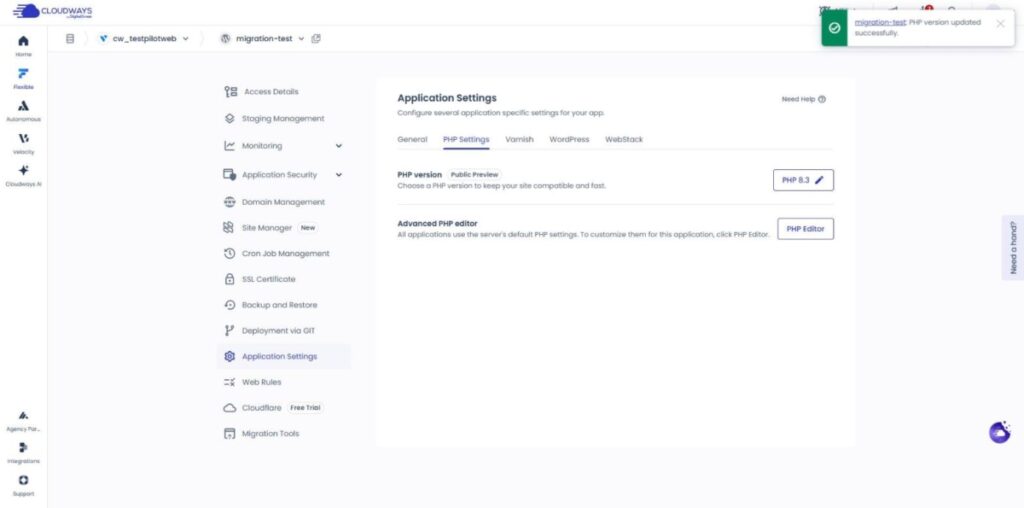Click the Access Details icon

click(231, 92)
